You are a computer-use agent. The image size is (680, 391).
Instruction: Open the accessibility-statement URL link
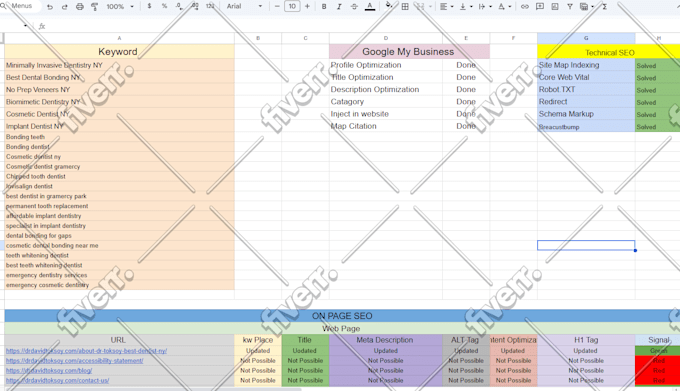point(75,361)
